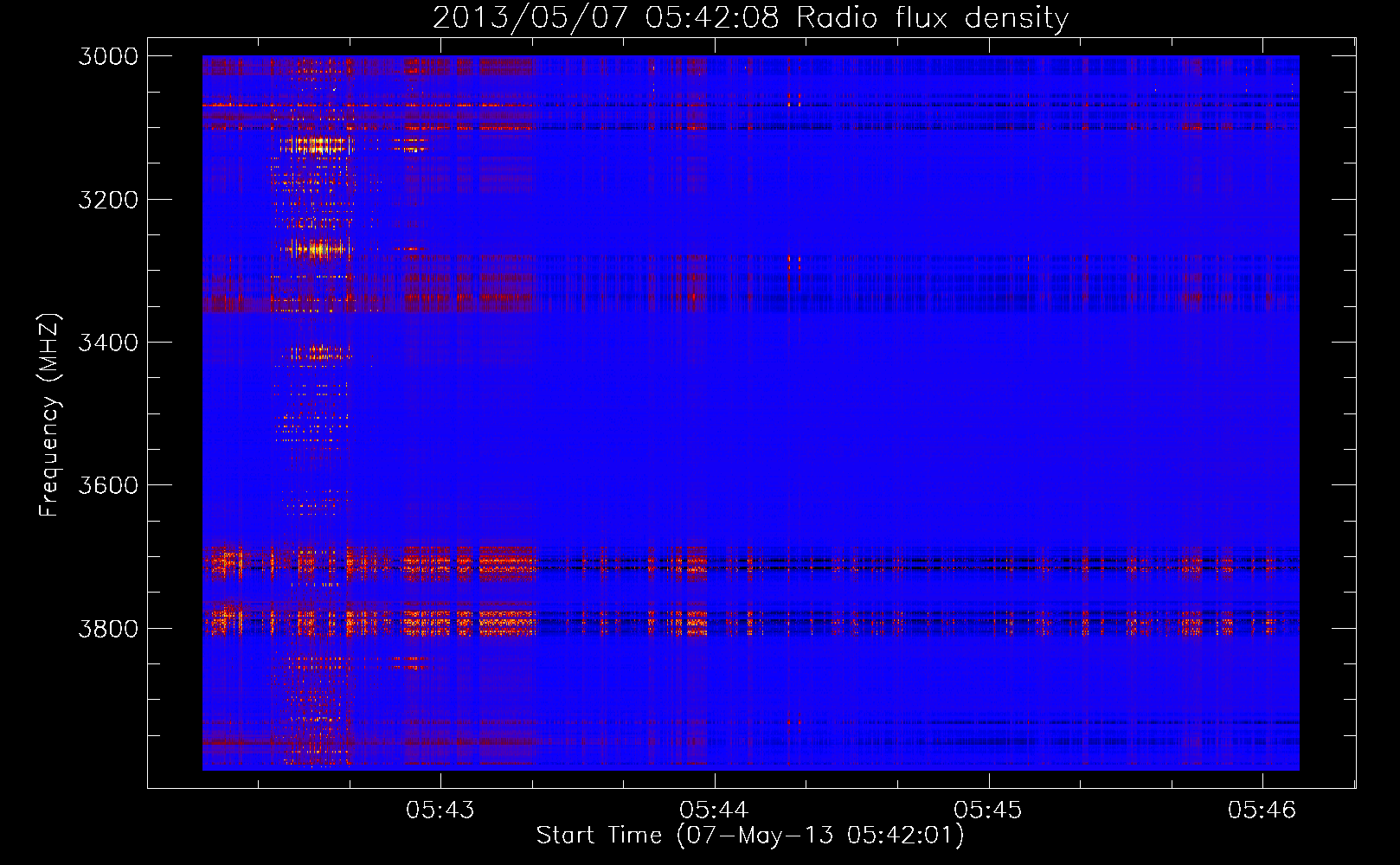Click the 'Frequency (MHZ)' axis title
Image resolution: width=1400 pixels, height=865 pixels.
(x=50, y=415)
